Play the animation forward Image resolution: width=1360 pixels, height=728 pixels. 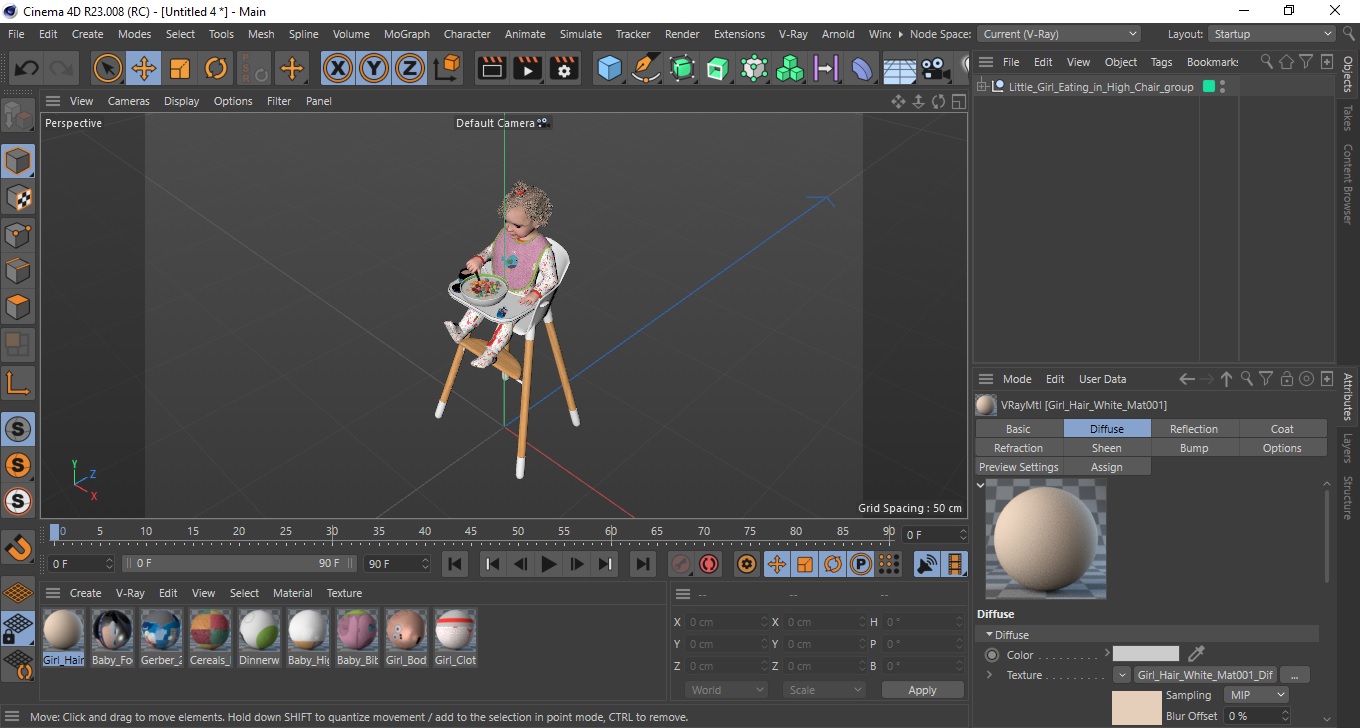coord(548,564)
